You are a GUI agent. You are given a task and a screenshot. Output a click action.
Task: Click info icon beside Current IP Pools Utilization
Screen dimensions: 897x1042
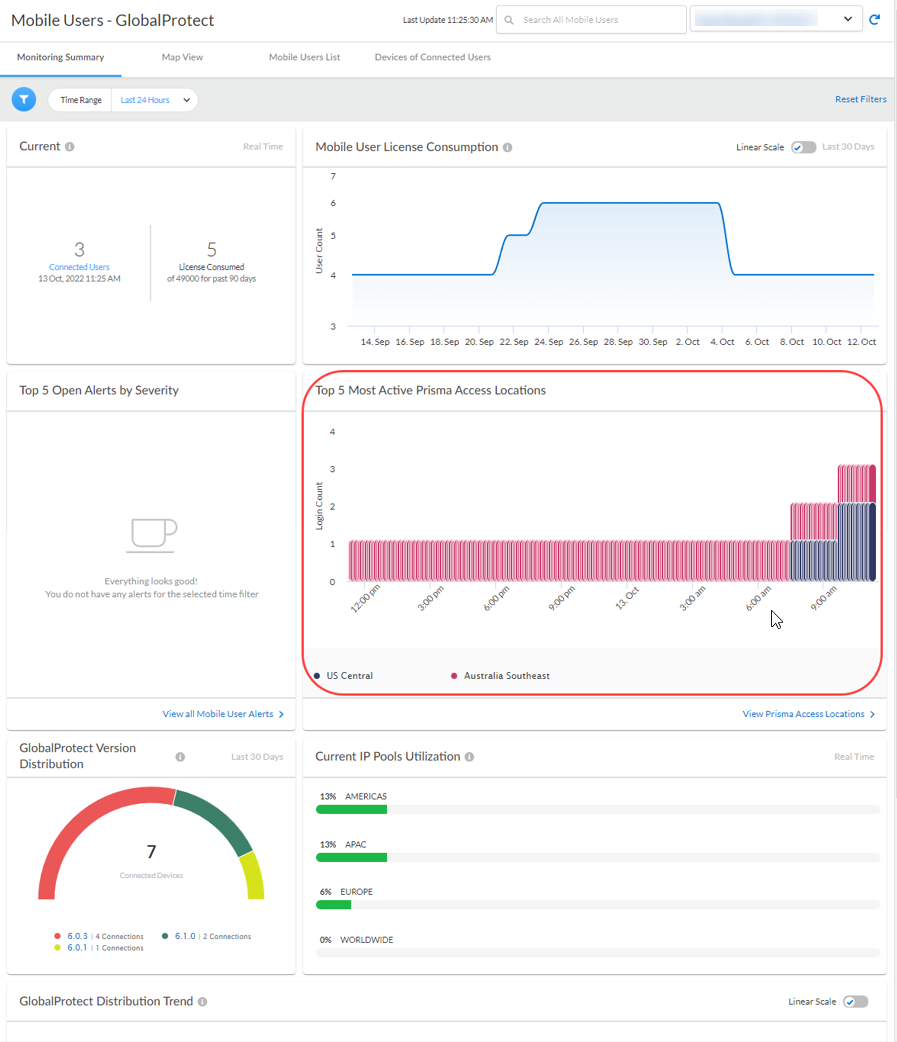470,757
